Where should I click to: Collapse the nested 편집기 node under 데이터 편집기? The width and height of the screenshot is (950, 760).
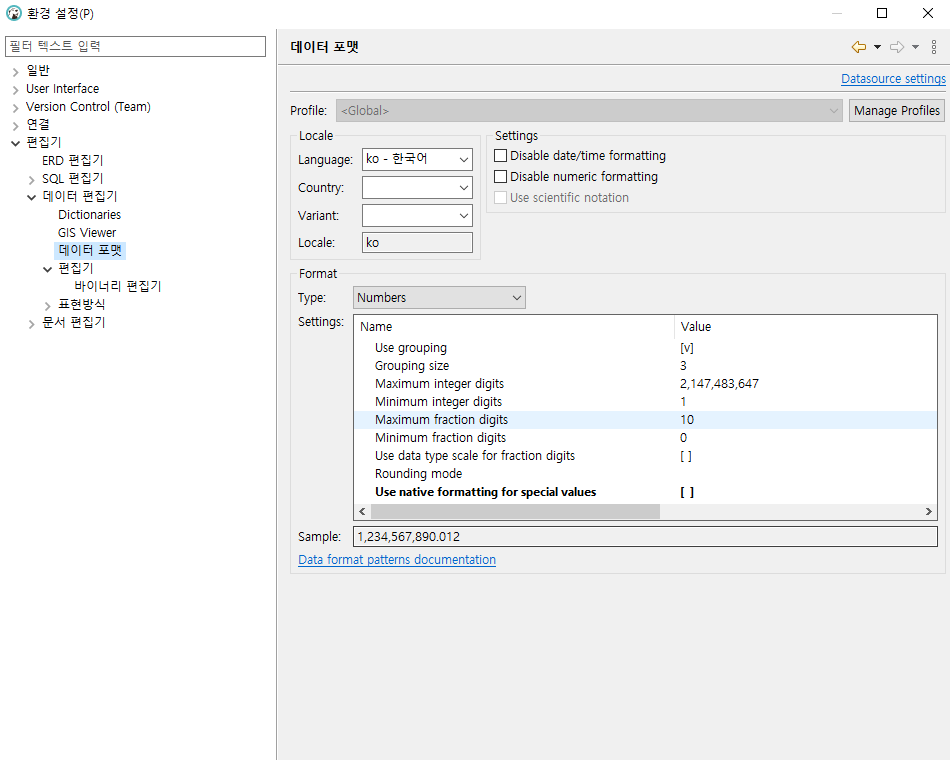[48, 270]
